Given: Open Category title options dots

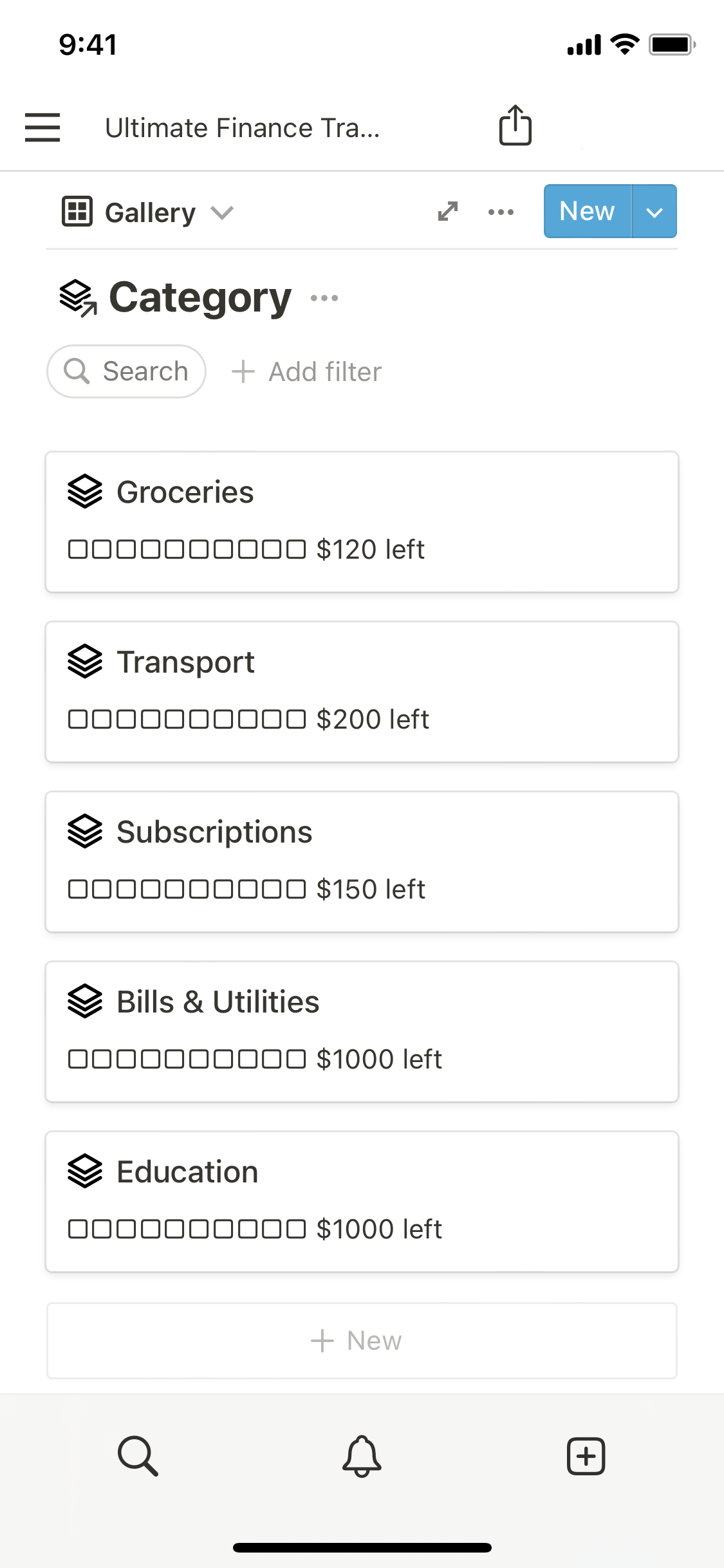Looking at the screenshot, I should 324,298.
